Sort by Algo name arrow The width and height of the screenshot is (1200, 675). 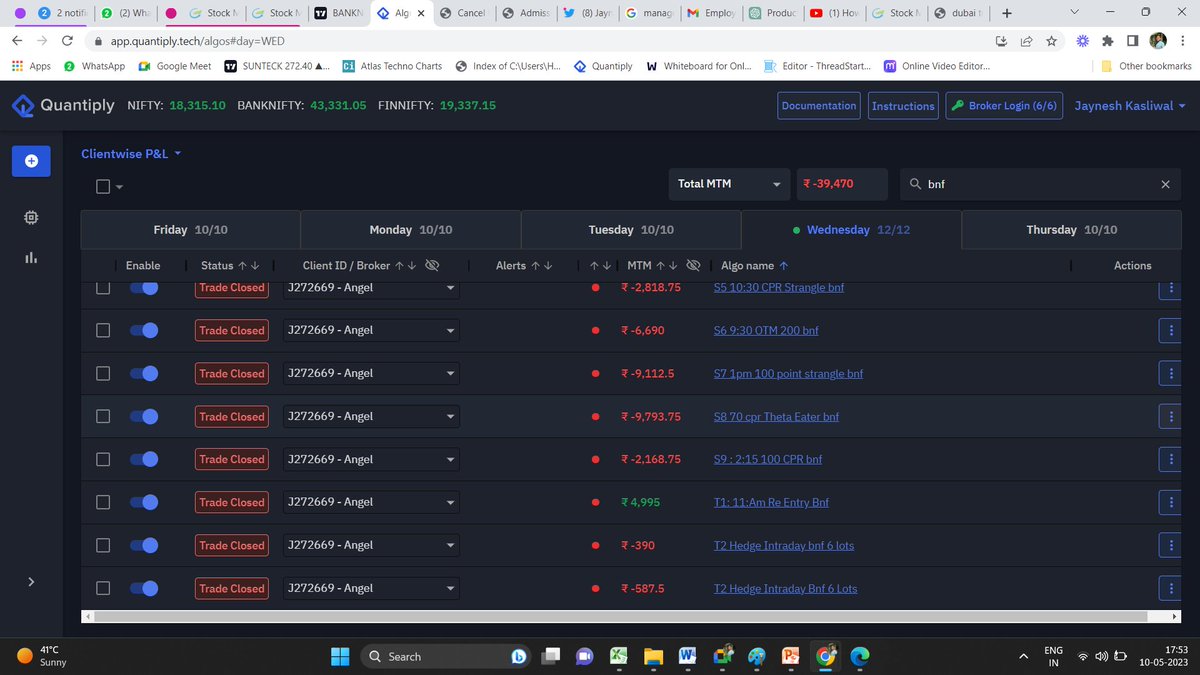point(783,266)
